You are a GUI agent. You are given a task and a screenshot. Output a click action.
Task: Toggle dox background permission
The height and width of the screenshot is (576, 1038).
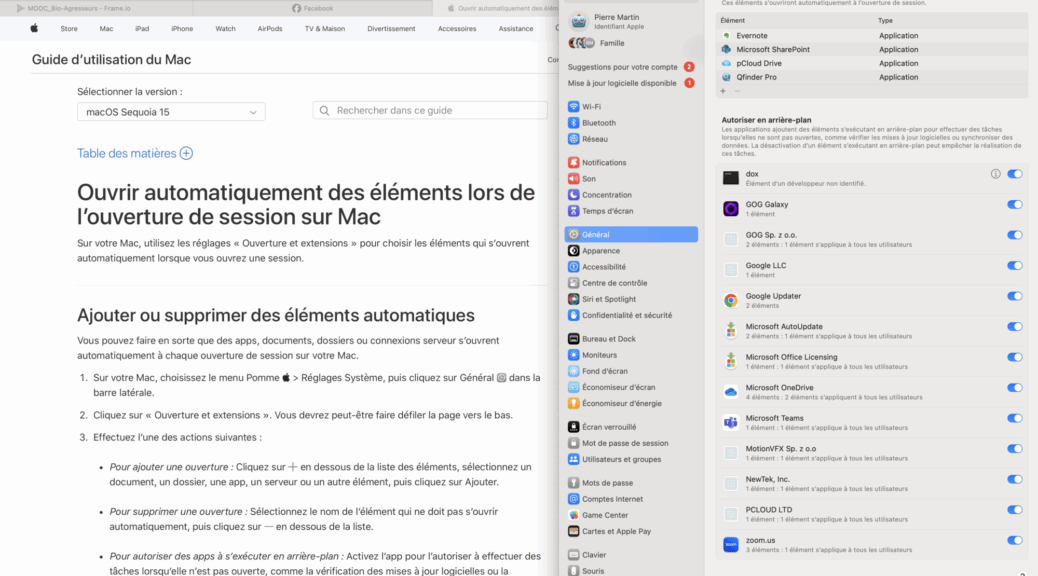point(1015,174)
